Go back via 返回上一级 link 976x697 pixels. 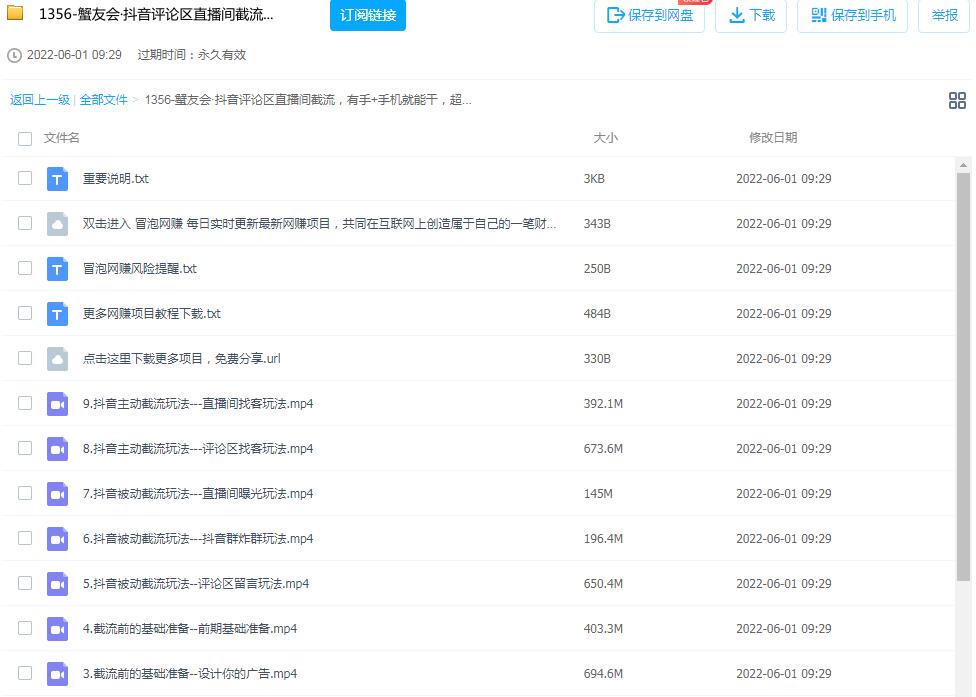(40, 100)
